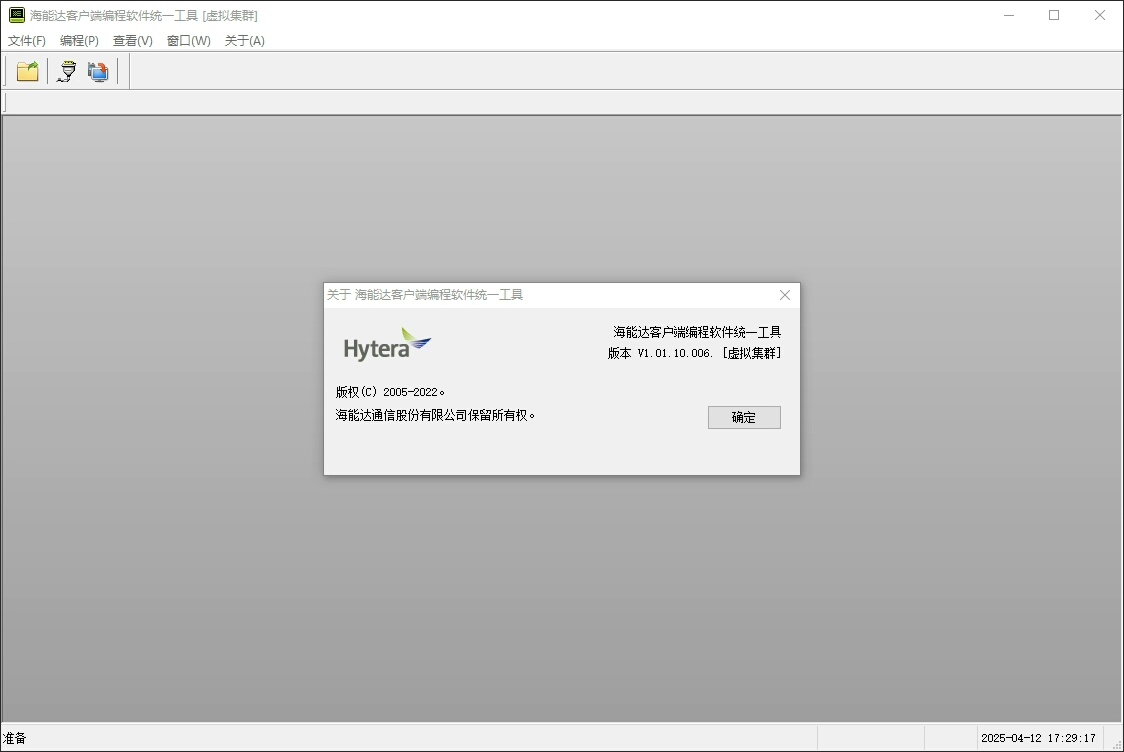The height and width of the screenshot is (752, 1124).
Task: Click the date-time 2025-04-12 17:29:17 in status bar
Action: click(1038, 738)
